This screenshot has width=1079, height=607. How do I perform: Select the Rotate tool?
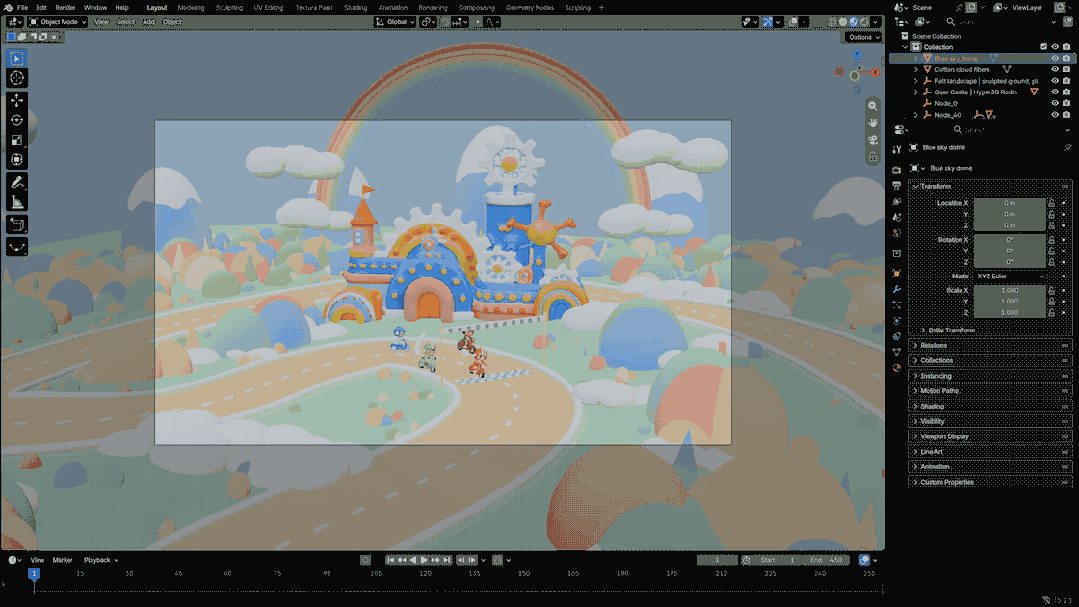(x=17, y=120)
